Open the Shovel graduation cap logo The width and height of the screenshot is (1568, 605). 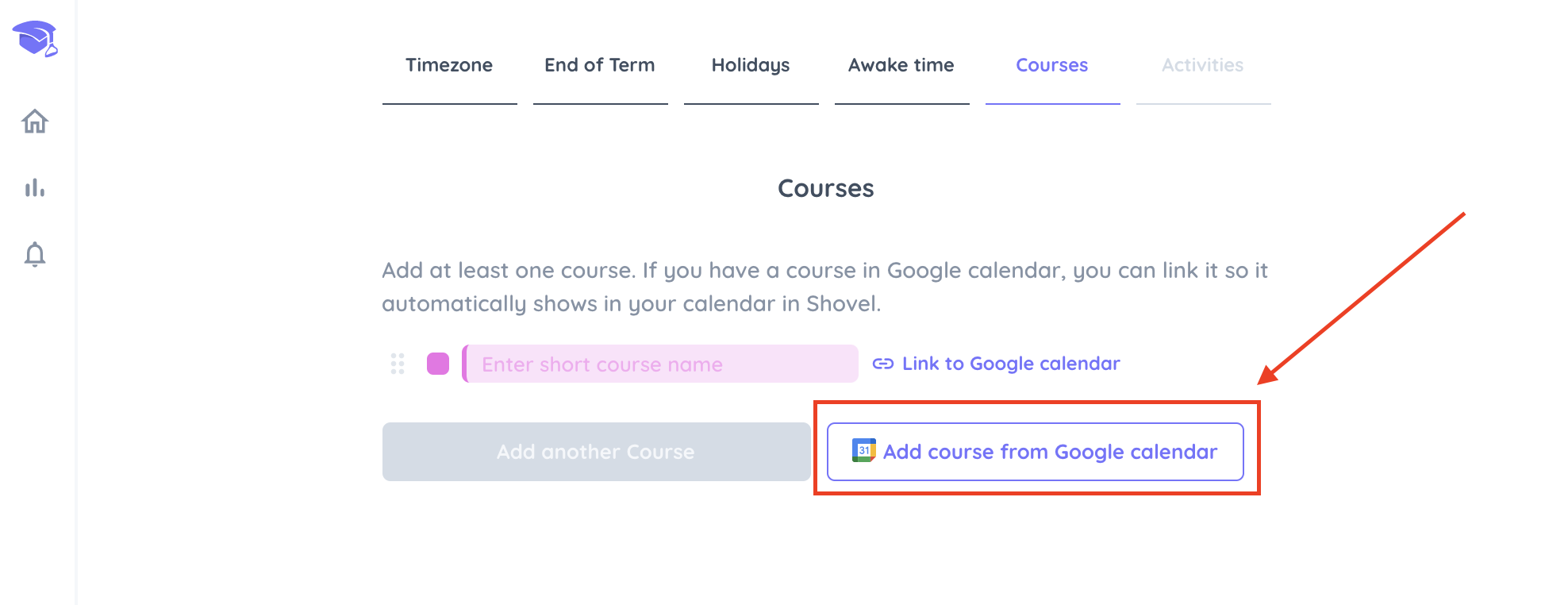(x=35, y=39)
